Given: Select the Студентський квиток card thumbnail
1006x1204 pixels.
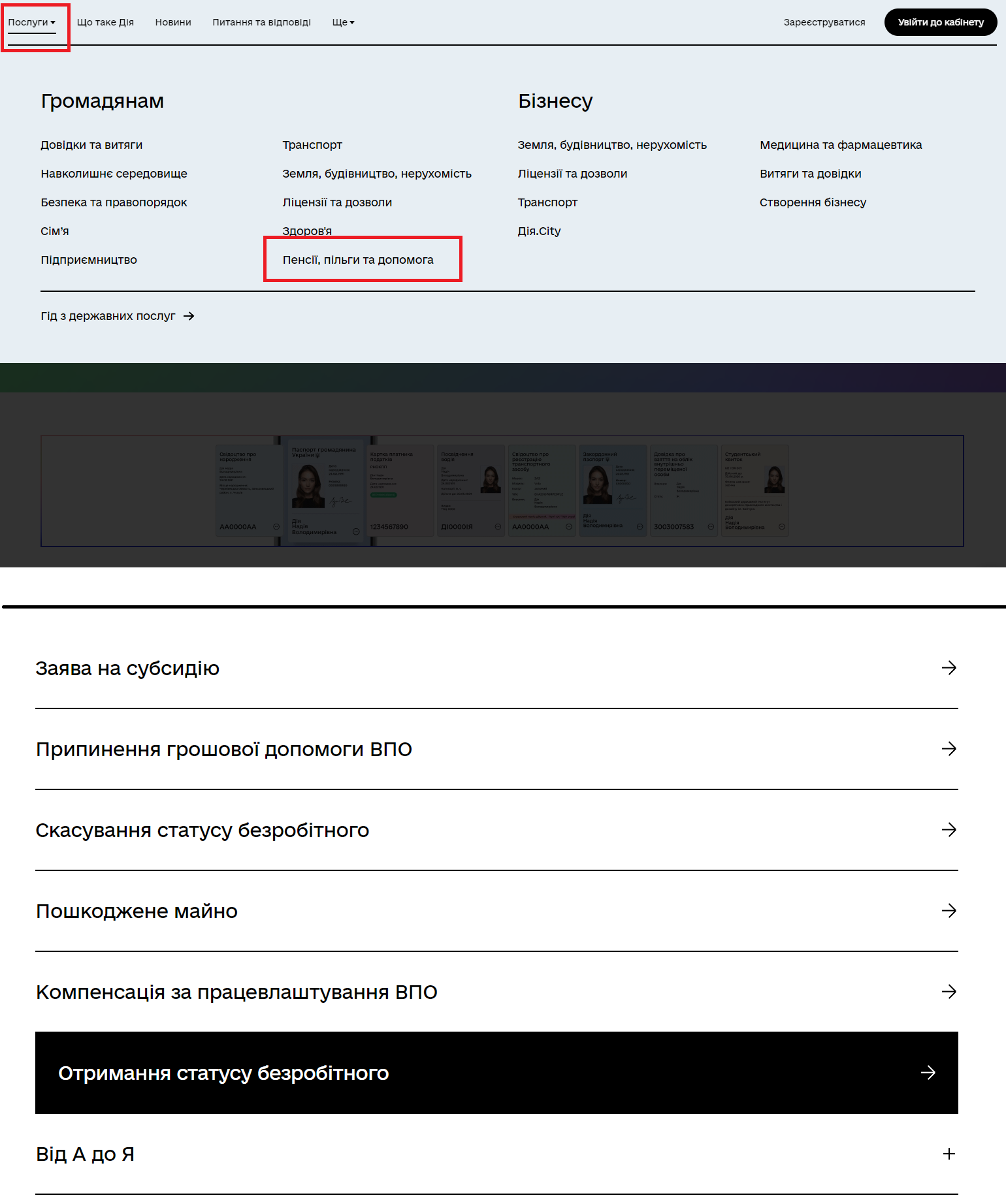Looking at the screenshot, I should pyautogui.click(x=755, y=491).
